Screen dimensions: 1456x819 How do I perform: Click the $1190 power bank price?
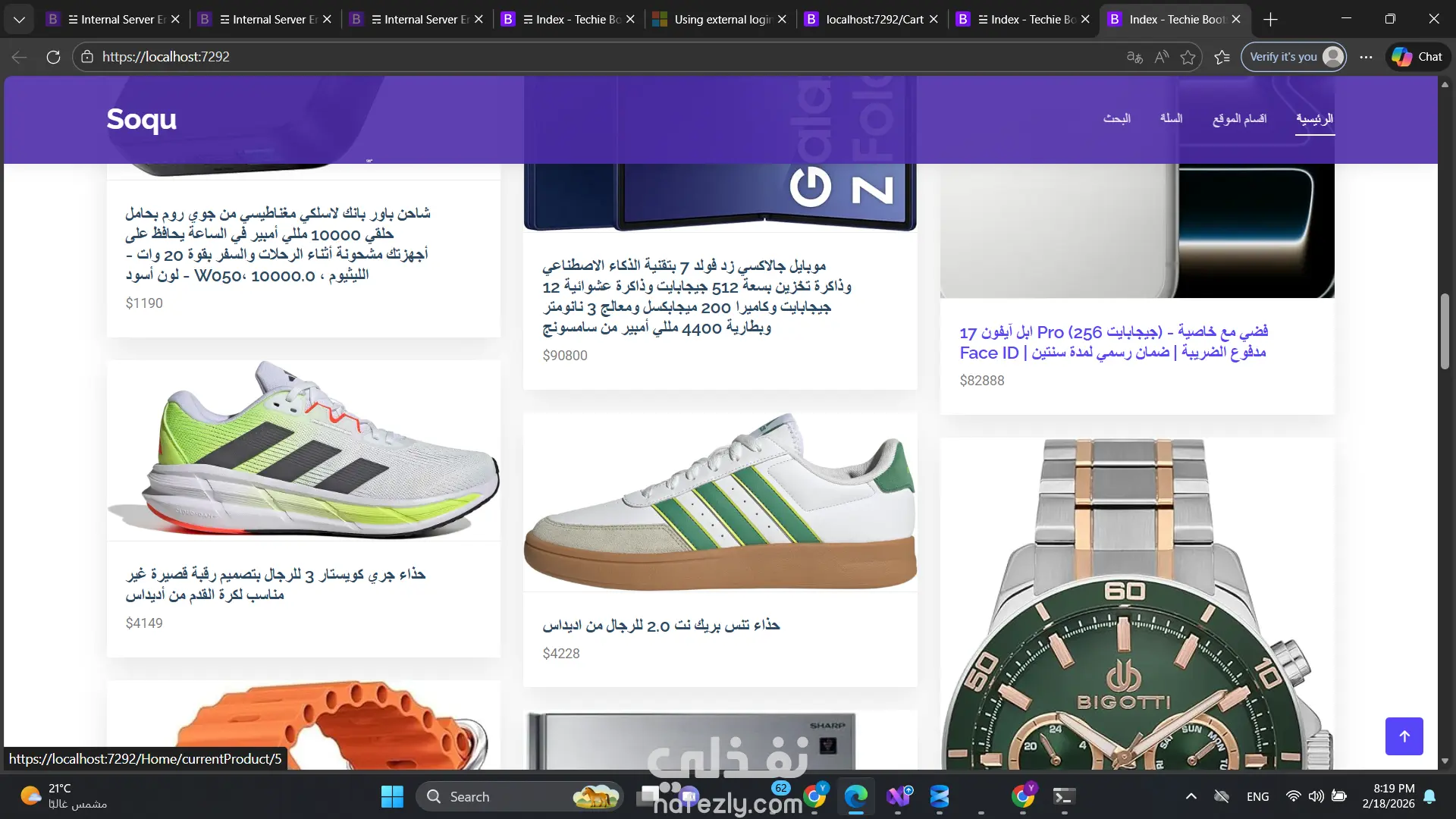pos(144,303)
